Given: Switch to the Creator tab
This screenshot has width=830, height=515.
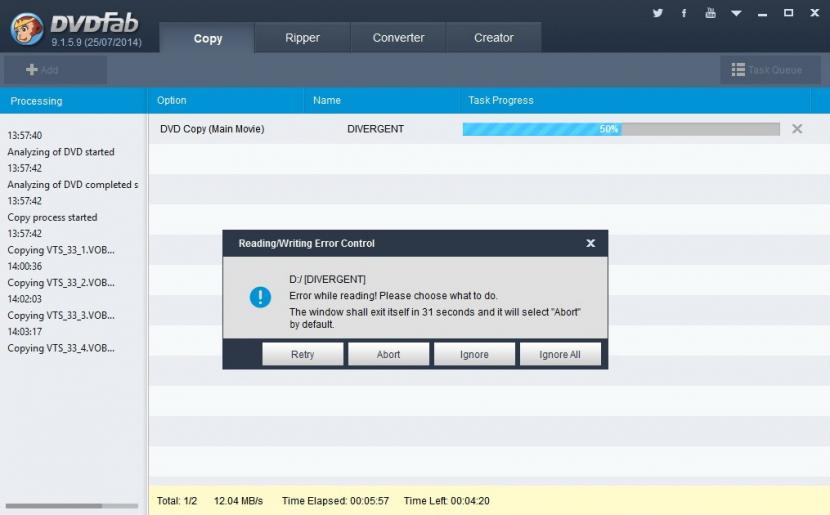Looking at the screenshot, I should click(493, 38).
